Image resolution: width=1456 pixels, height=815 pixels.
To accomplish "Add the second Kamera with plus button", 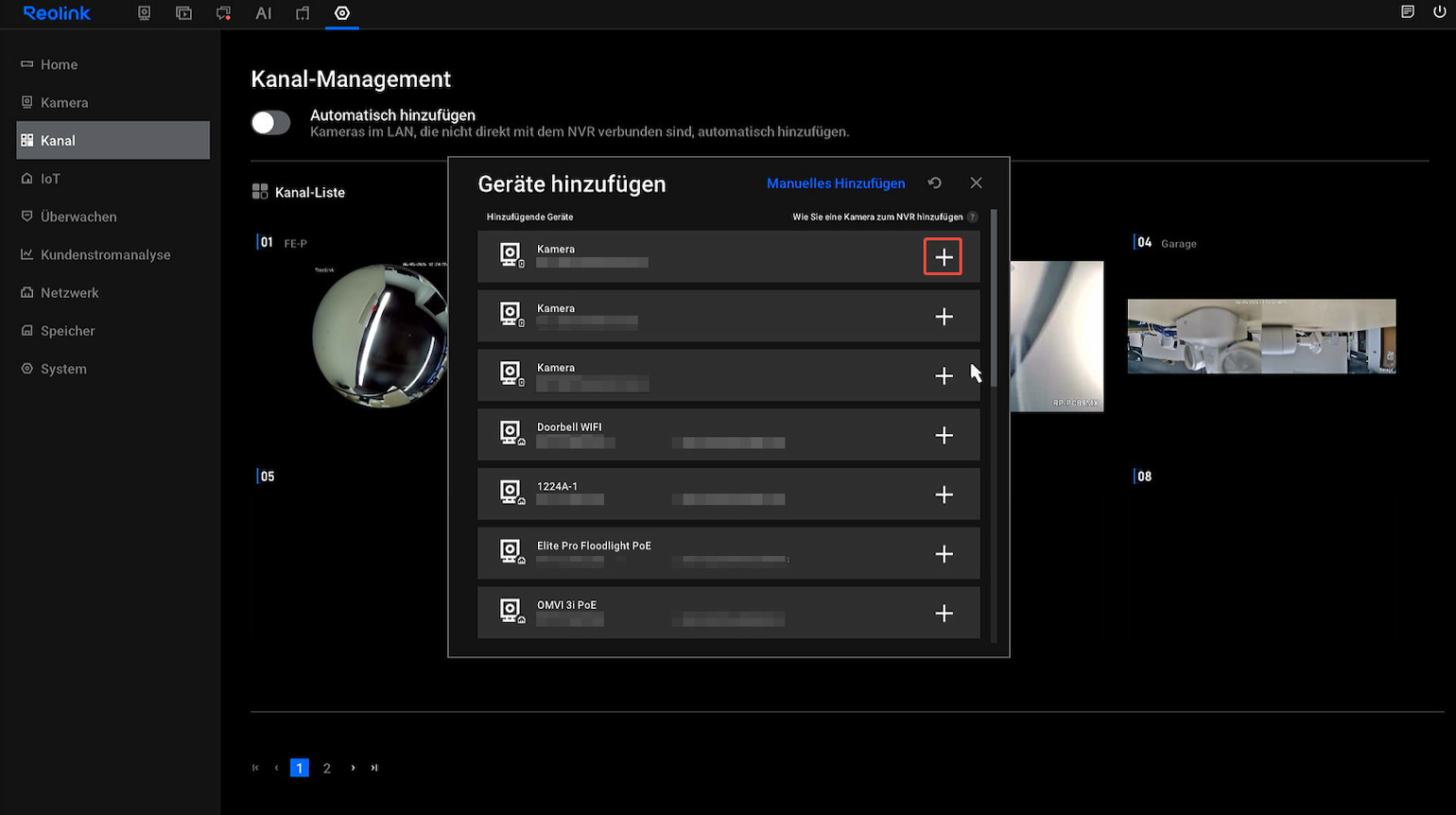I will (x=944, y=317).
